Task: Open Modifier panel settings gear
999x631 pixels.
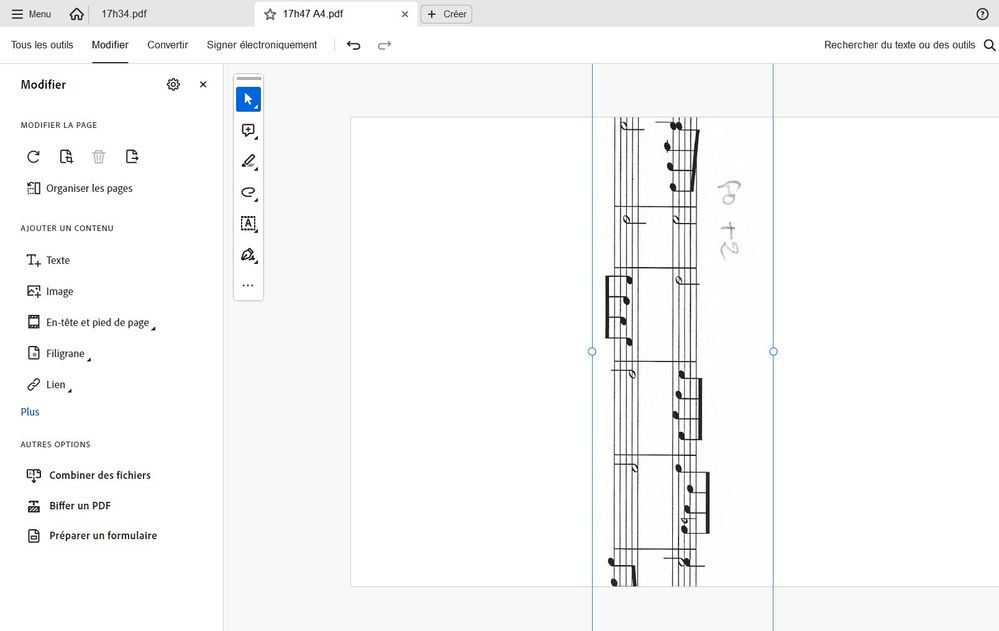Action: (173, 84)
